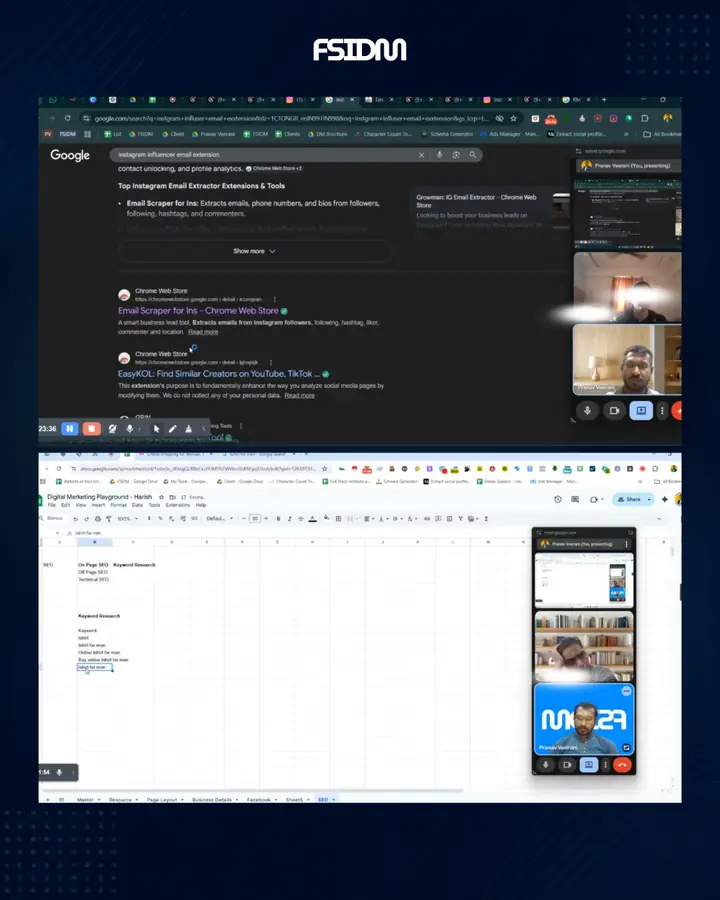This screenshot has width=720, height=900.
Task: Open SEO sheet tab dropdown arrow
Action: [x=334, y=800]
